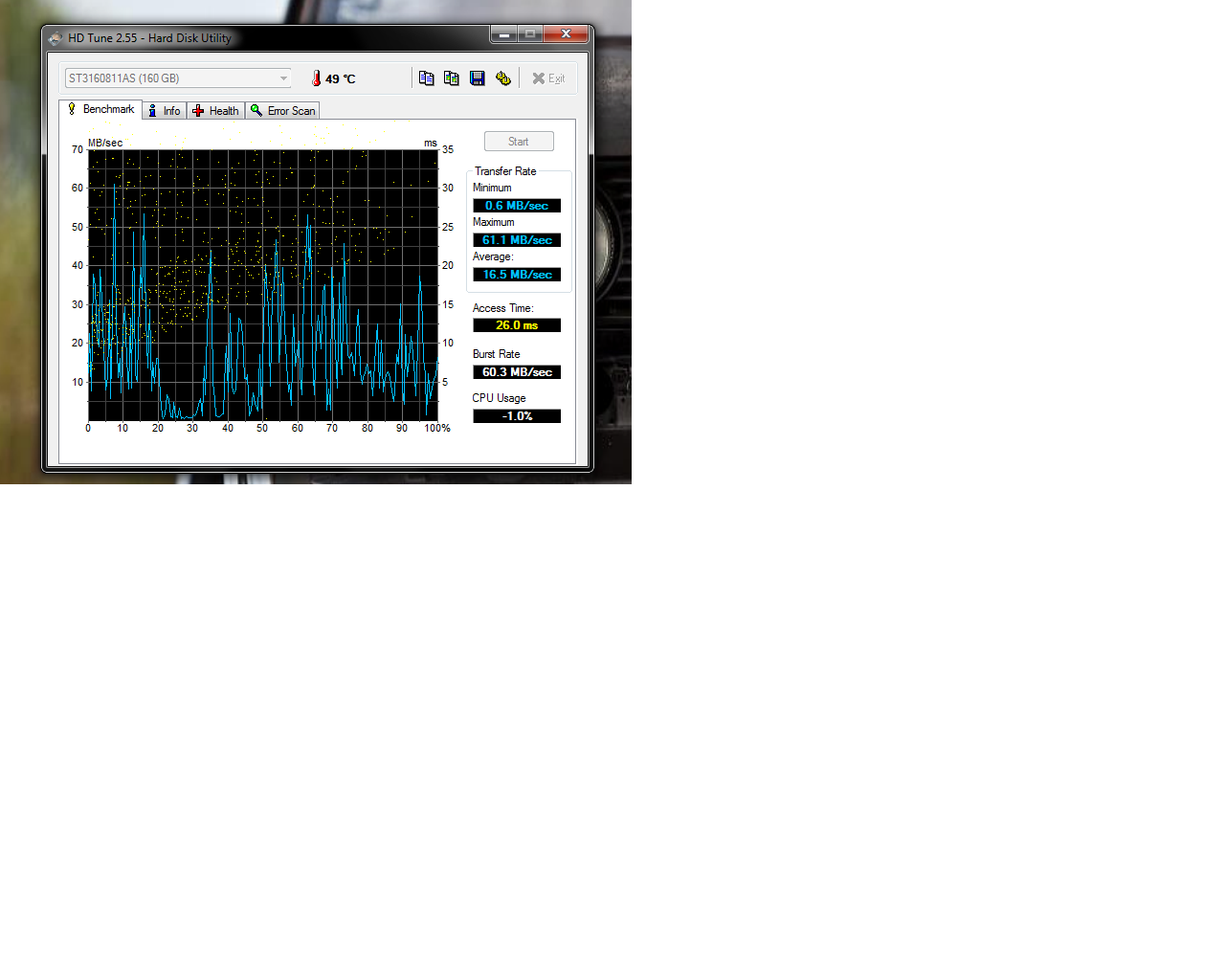This screenshot has height=980, width=1225.
Task: Click the Burst Rate 60.3 MB/sec value
Action: [517, 372]
